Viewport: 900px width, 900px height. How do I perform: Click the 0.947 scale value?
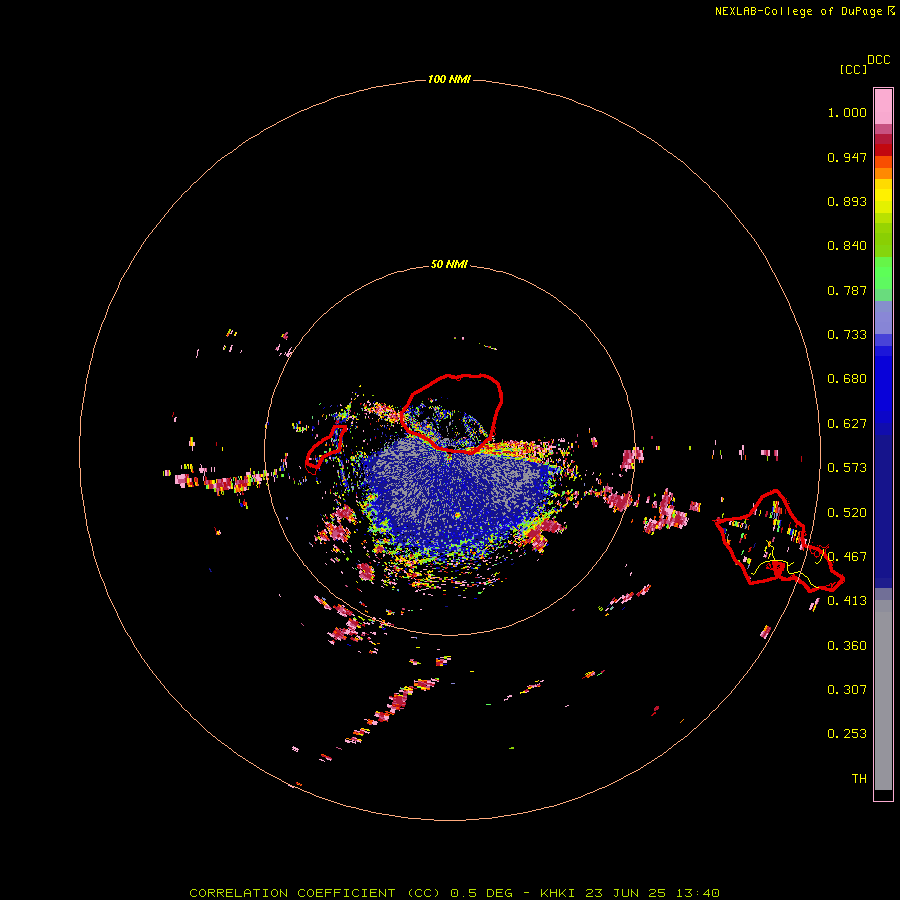(847, 157)
